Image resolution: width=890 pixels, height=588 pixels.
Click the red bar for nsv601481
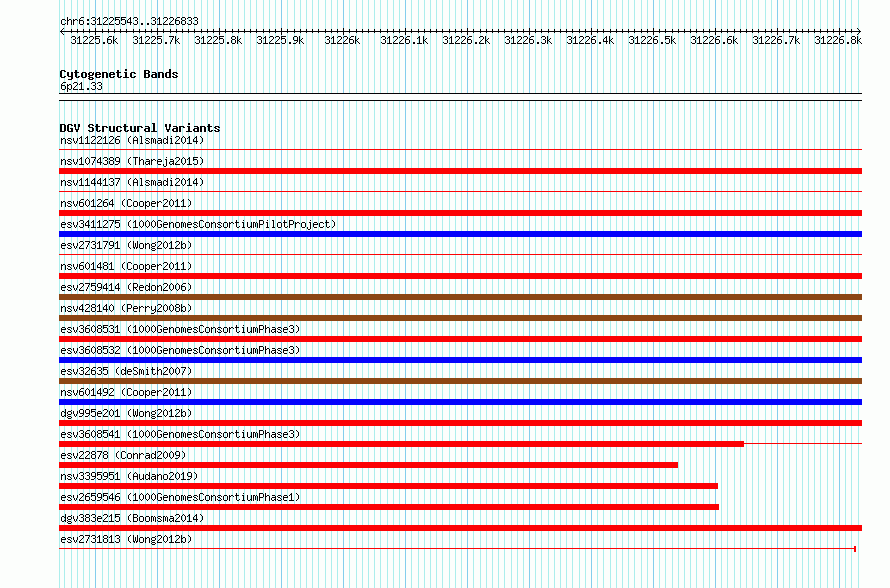(460, 276)
